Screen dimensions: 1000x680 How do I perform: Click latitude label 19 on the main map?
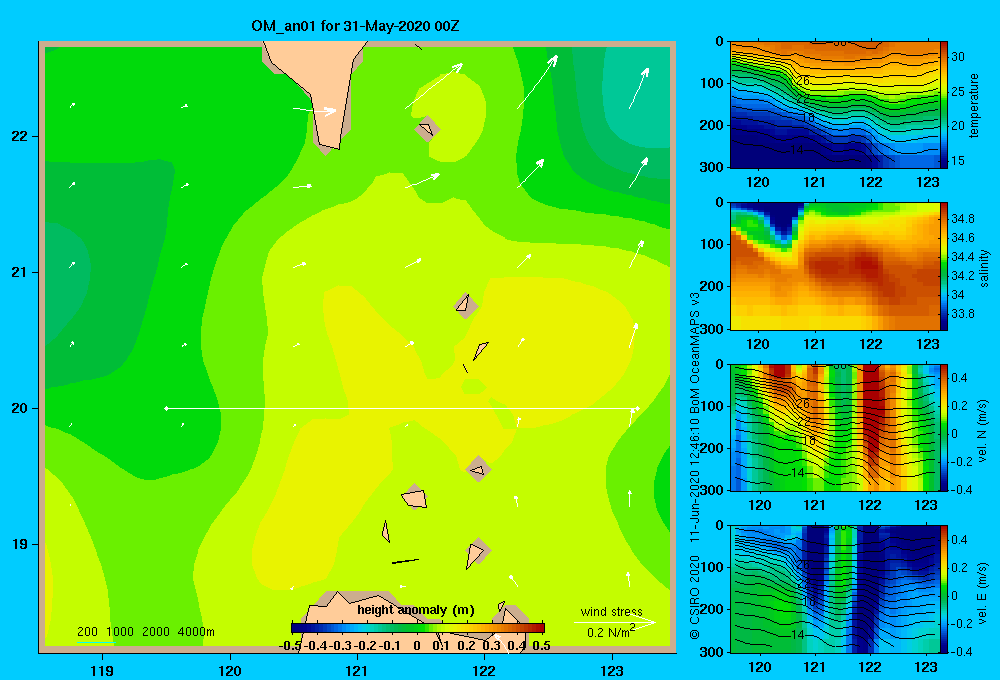[20, 544]
